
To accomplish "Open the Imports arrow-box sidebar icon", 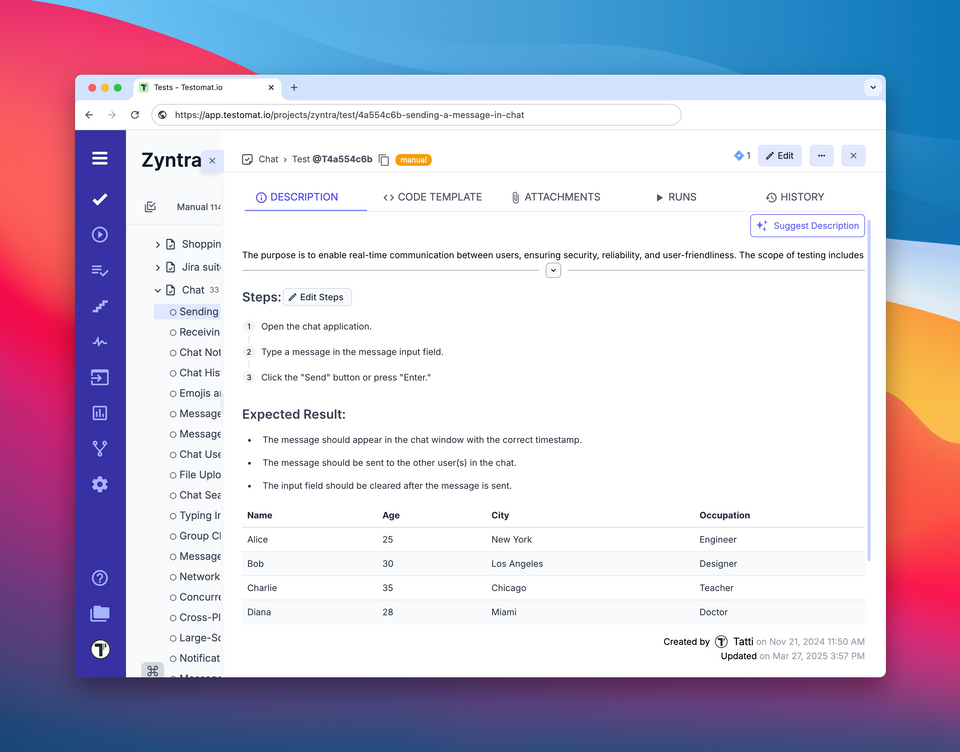I will pos(100,377).
